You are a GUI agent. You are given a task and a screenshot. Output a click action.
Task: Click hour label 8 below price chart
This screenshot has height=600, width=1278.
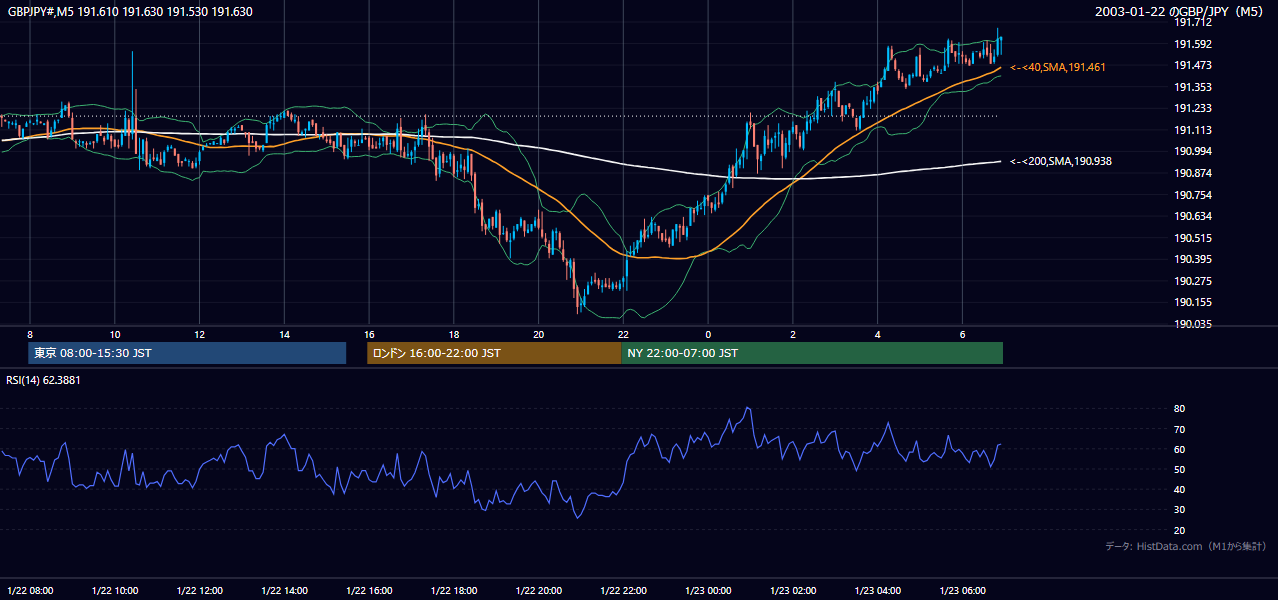coord(30,334)
